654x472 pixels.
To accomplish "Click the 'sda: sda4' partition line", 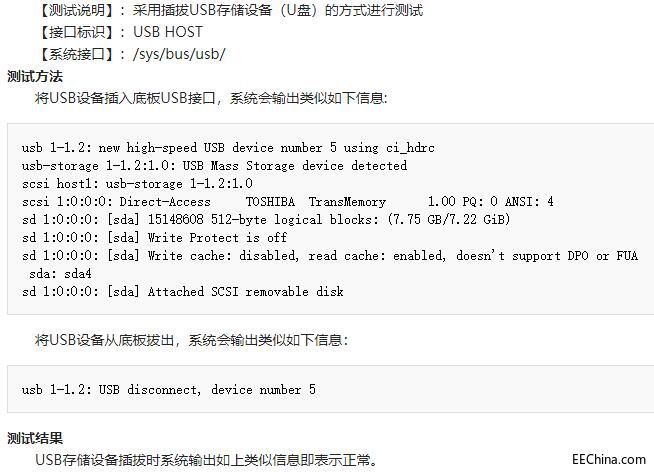I will [60, 274].
